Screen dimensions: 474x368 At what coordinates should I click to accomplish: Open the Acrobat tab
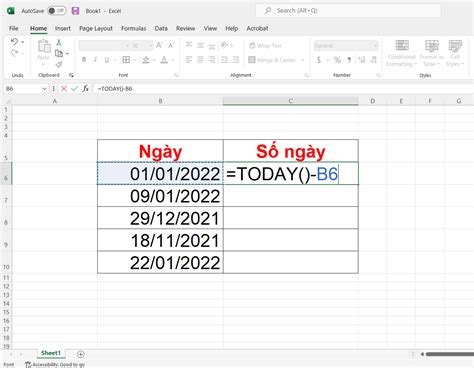(257, 28)
